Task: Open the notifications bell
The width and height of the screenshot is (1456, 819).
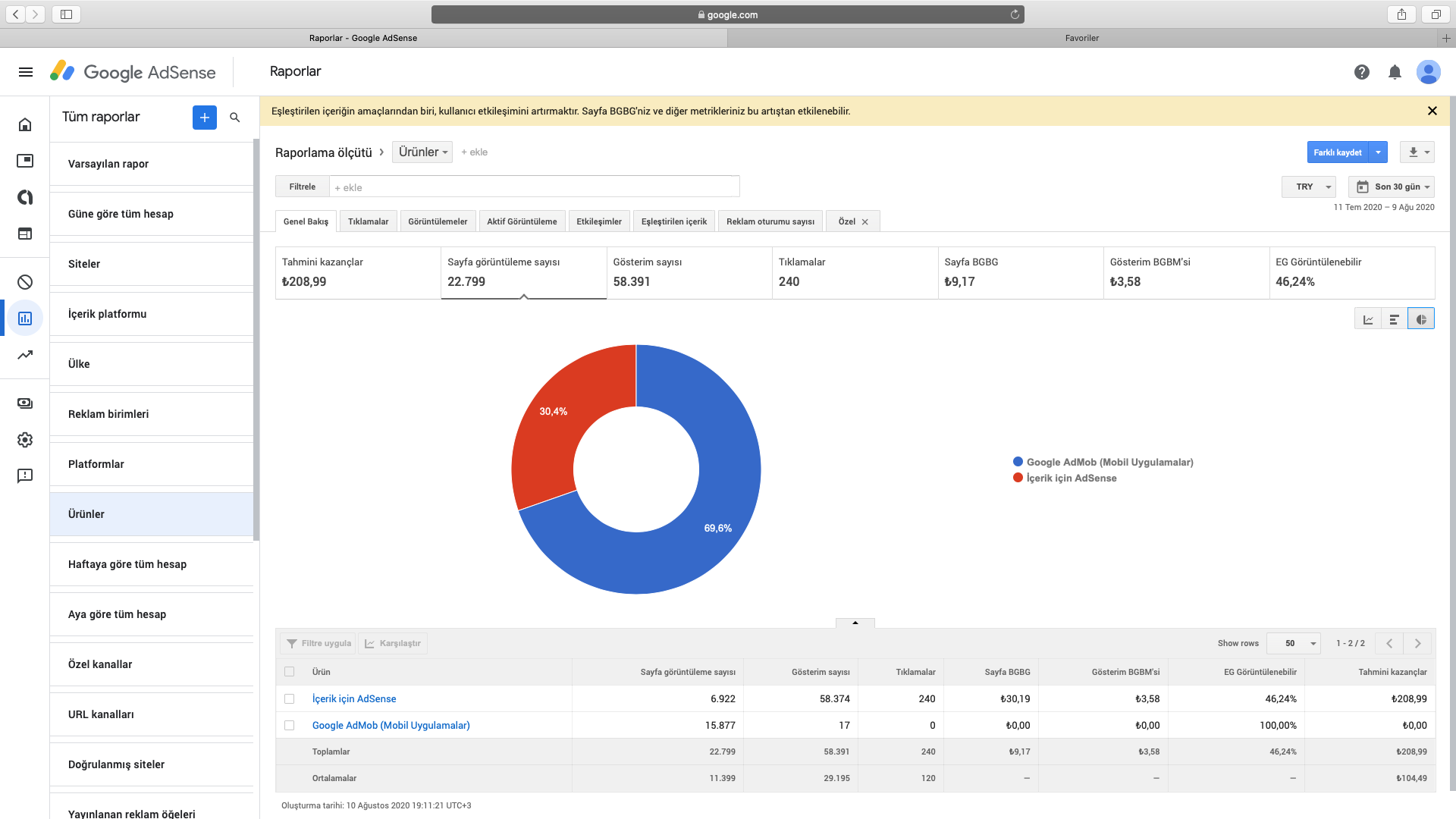Action: [x=1395, y=72]
